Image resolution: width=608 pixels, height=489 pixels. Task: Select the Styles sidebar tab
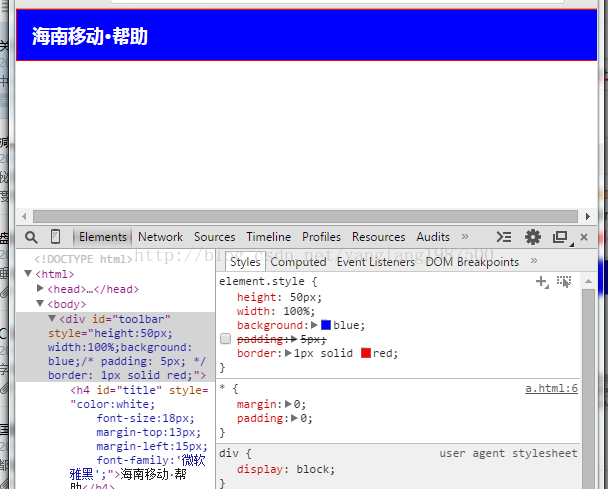pos(245,262)
